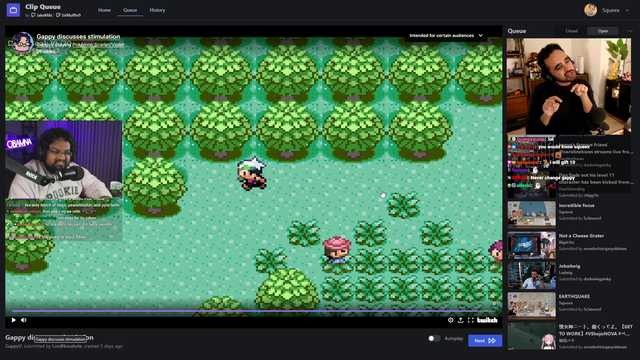The height and width of the screenshot is (360, 640).
Task: Select the incredible focus clip thumbnail
Action: tap(531, 214)
